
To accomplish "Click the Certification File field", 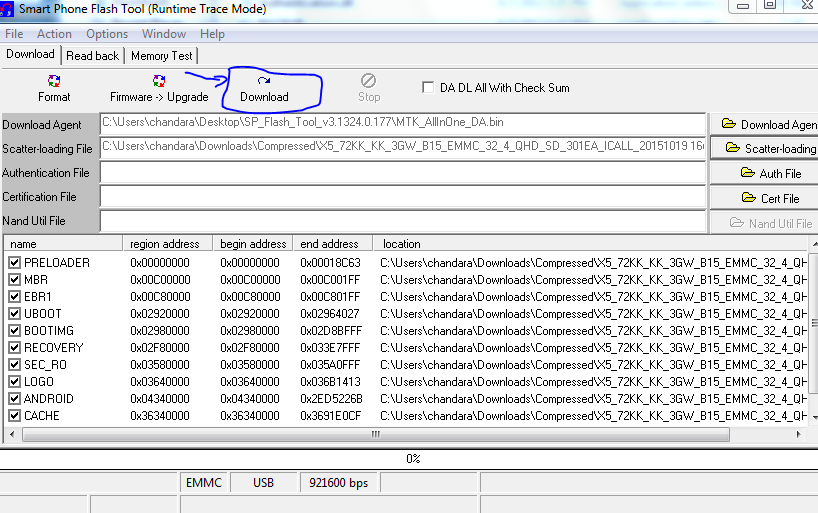I will click(x=403, y=197).
